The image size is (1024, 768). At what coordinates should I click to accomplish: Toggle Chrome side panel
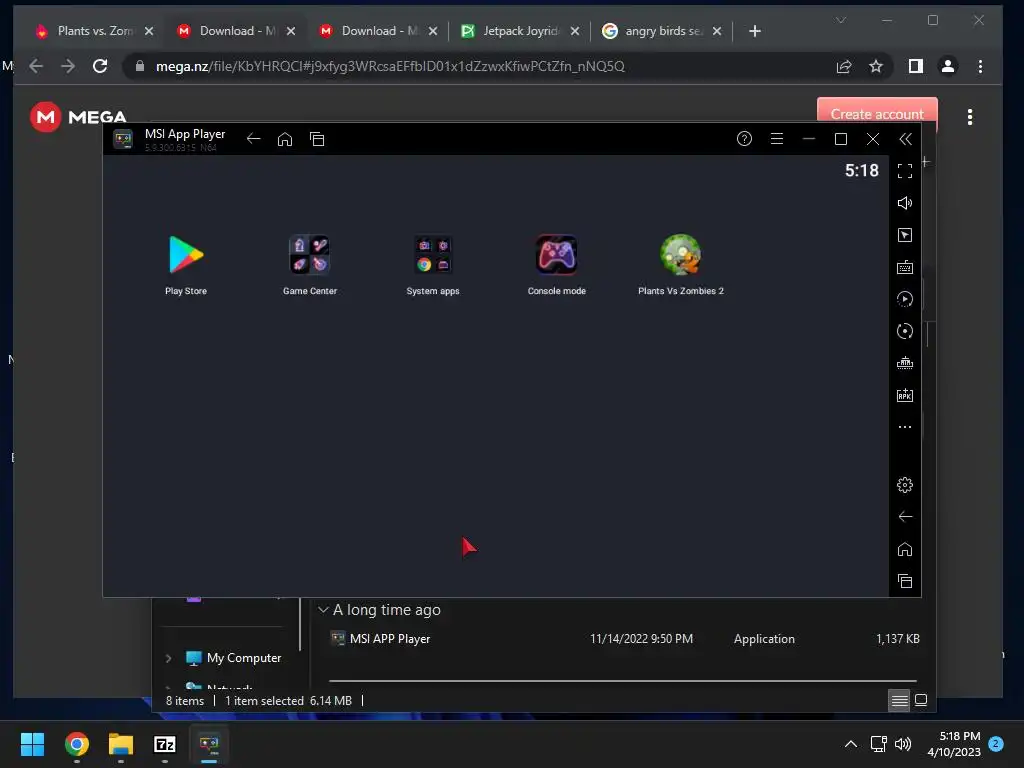(x=916, y=66)
